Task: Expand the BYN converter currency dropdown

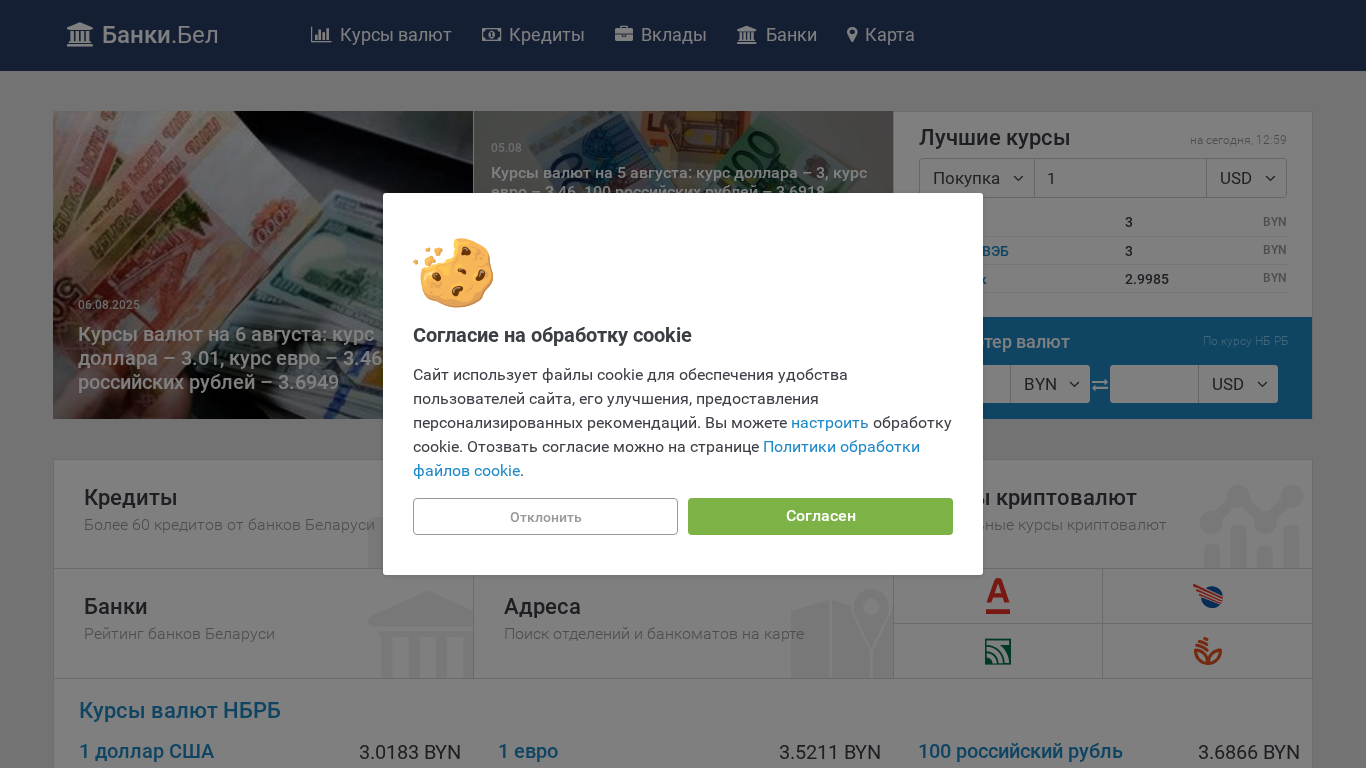Action: point(1050,384)
